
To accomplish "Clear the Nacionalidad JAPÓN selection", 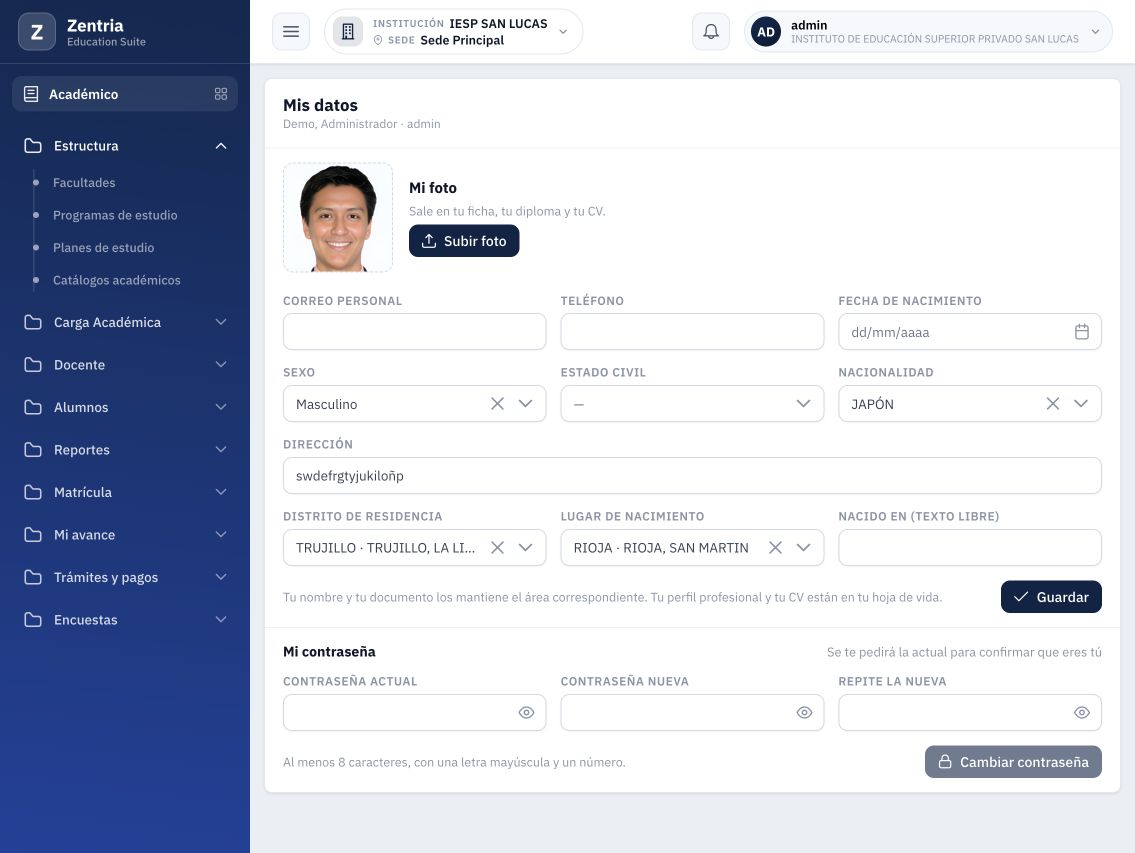I will pos(1052,403).
